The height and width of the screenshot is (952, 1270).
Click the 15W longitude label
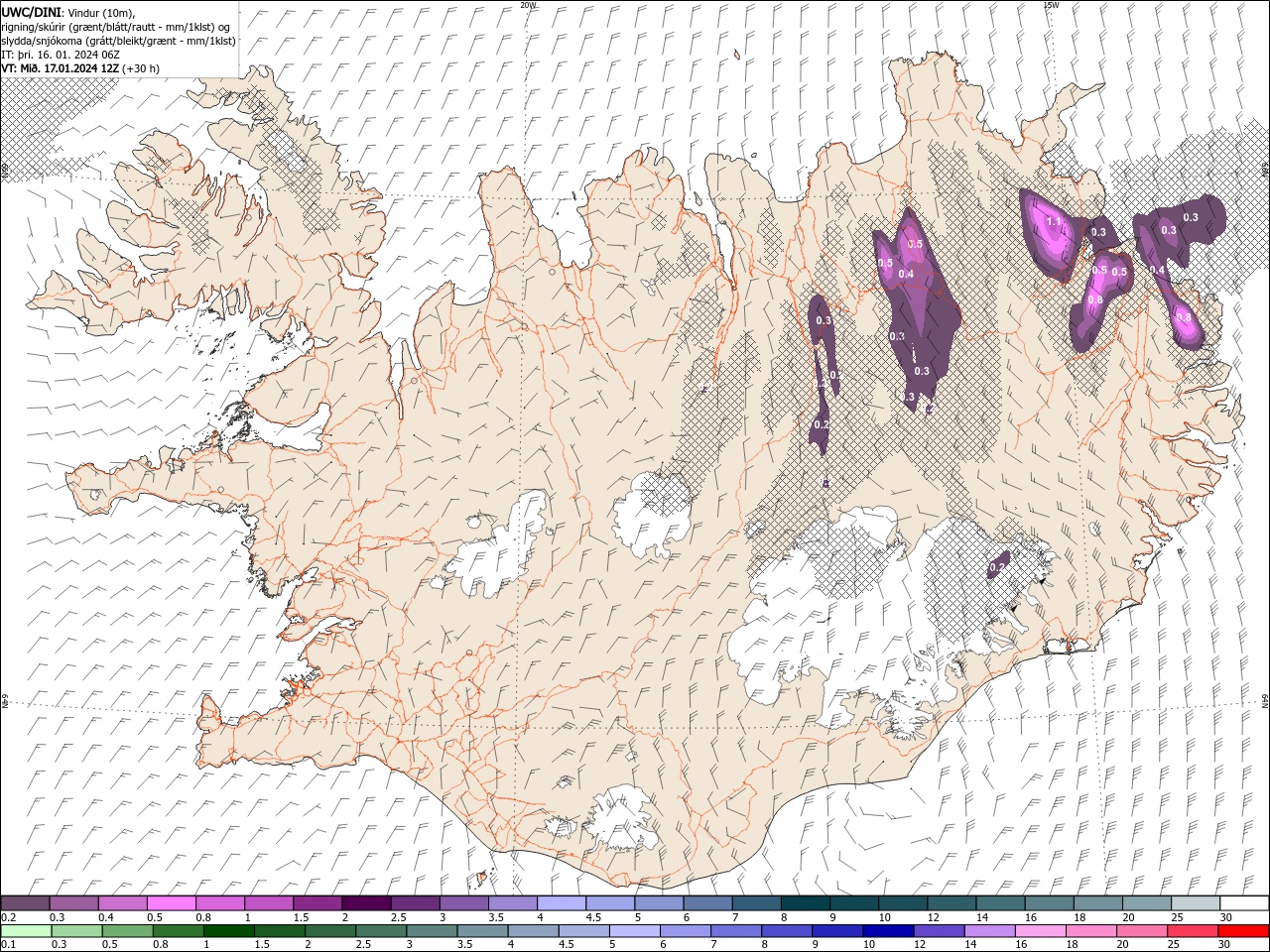pyautogui.click(x=1051, y=5)
